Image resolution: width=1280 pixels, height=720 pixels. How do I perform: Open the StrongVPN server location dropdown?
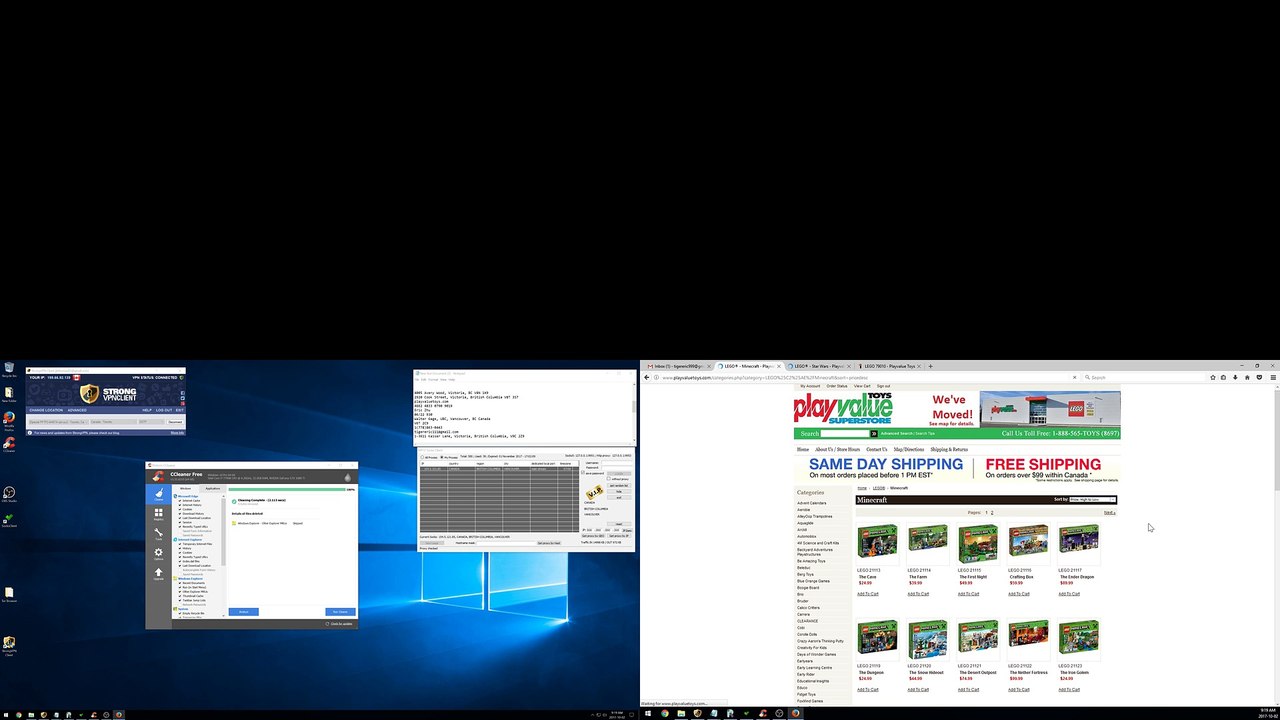coord(60,422)
